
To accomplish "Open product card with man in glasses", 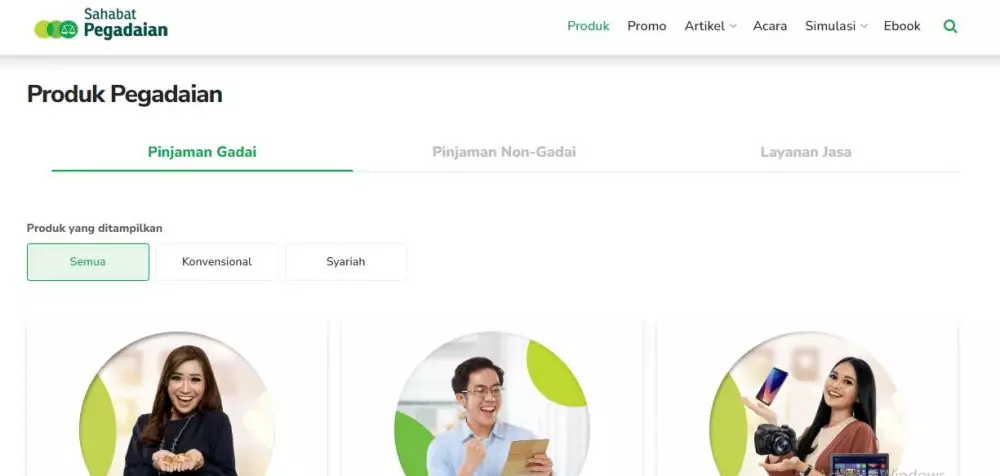I will (492, 399).
